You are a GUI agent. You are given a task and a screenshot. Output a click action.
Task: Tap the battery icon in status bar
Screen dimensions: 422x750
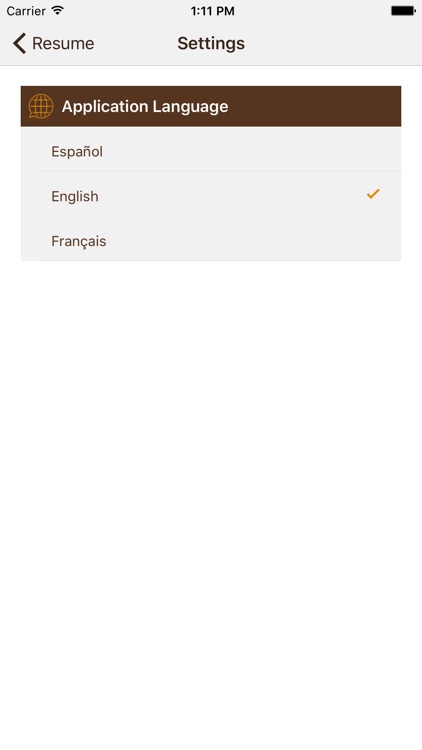pos(403,11)
